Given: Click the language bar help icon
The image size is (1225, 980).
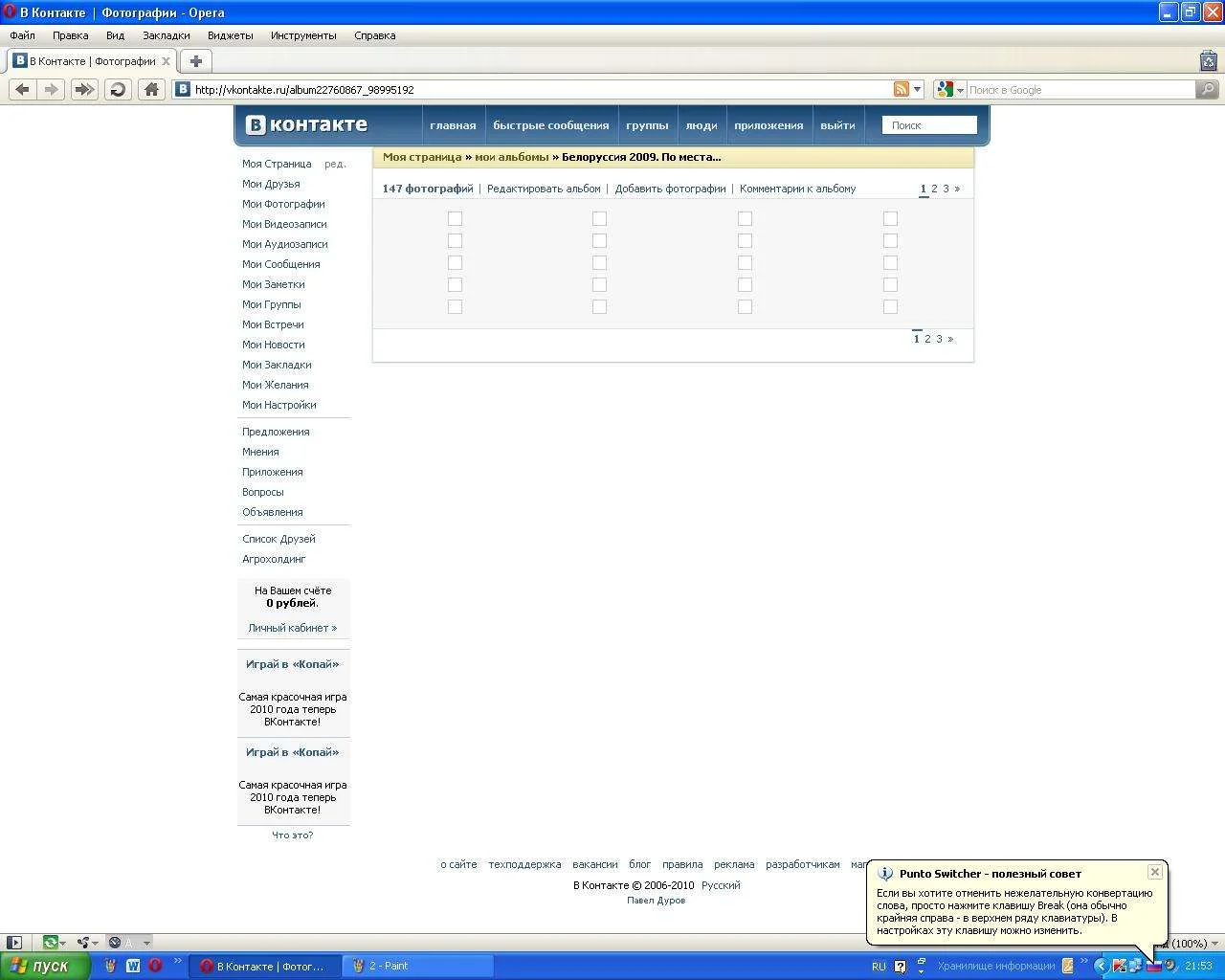Looking at the screenshot, I should (900, 966).
